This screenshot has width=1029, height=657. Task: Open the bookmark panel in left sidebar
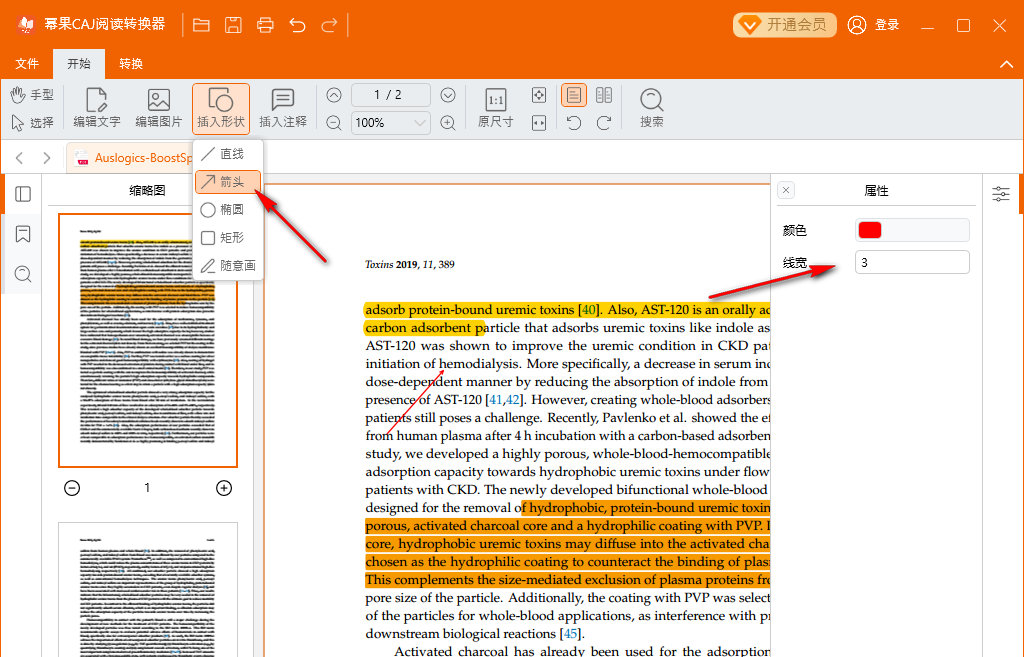[x=23, y=234]
